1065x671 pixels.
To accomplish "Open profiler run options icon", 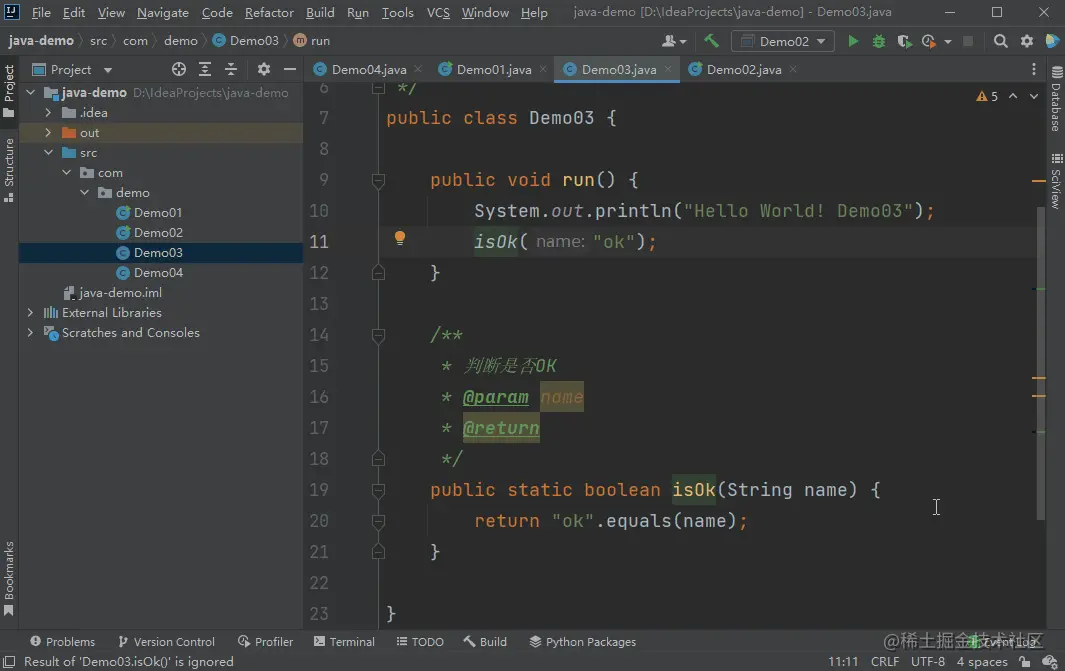I will [929, 41].
